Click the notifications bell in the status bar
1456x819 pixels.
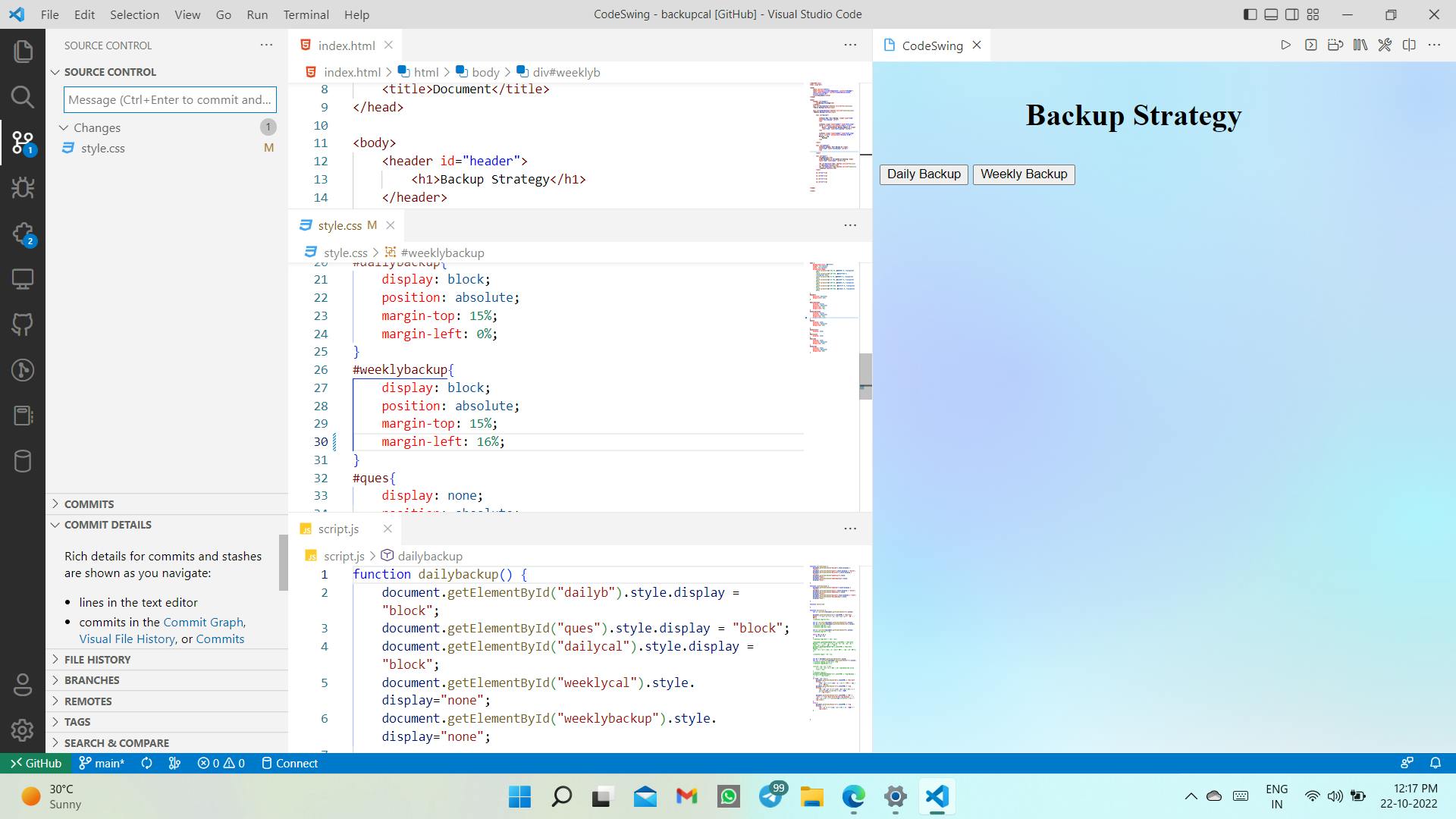coord(1436,764)
